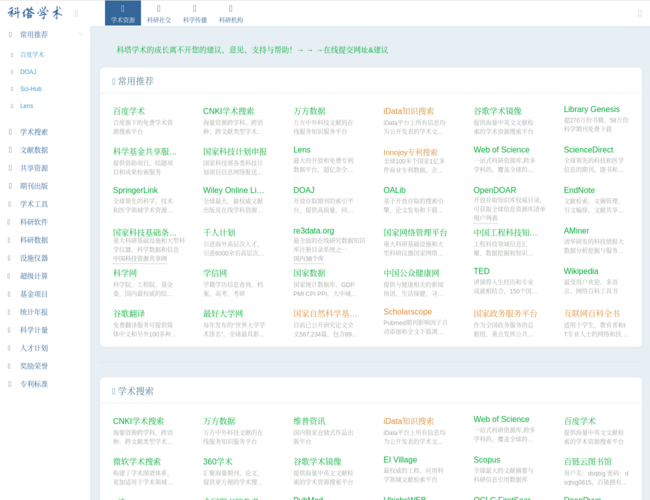Open the 科研社交 tab
Image resolution: width=650 pixels, height=500 pixels.
coord(159,13)
